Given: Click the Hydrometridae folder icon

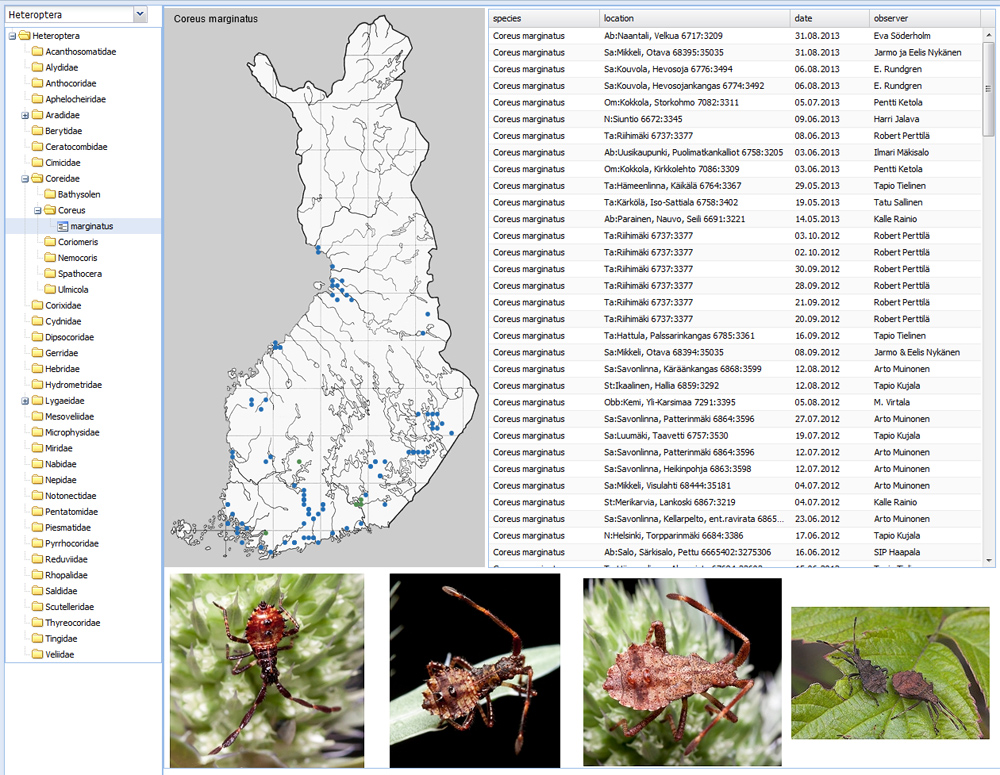Looking at the screenshot, I should [x=38, y=385].
